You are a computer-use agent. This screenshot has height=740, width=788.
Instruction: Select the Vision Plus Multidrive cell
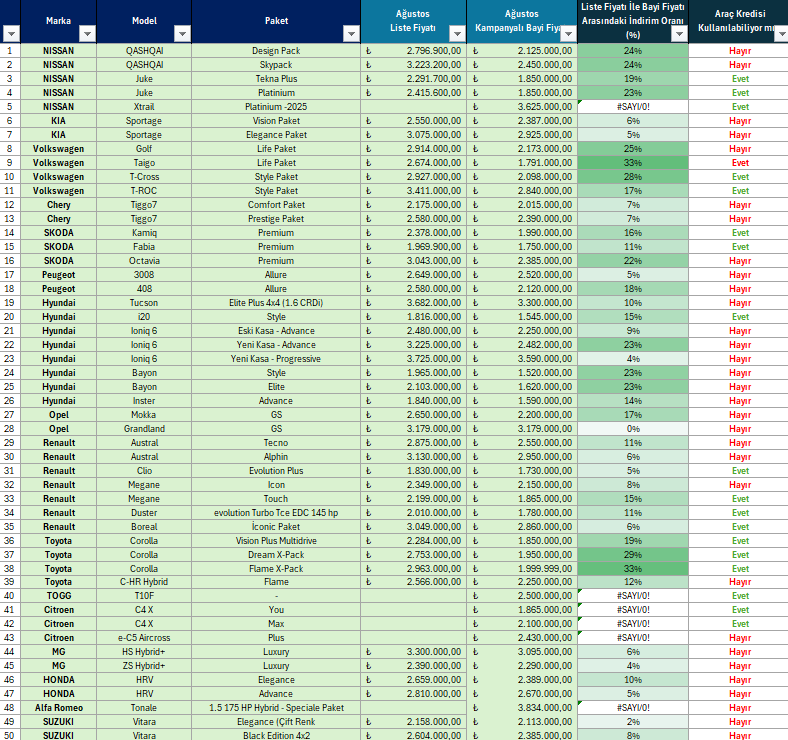coord(276,541)
